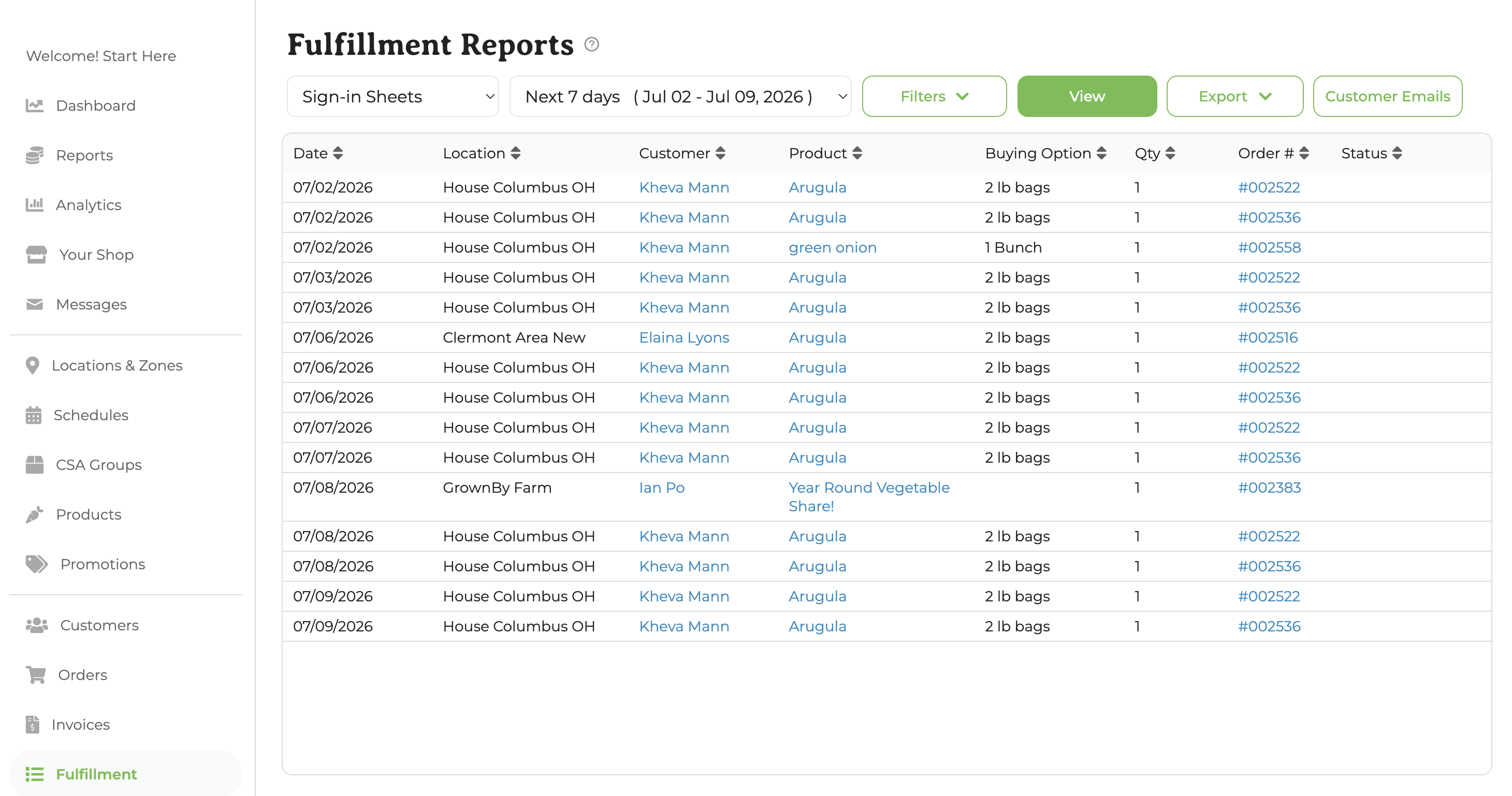Viewport: 1512px width, 796px height.
Task: Open the Next 7 days date range dropdown
Action: tap(680, 96)
